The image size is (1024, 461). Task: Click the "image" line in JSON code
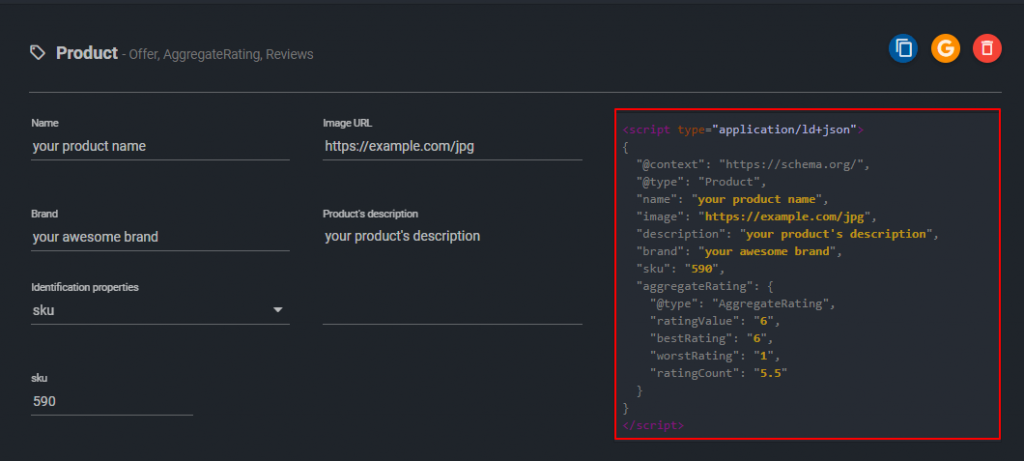757,217
